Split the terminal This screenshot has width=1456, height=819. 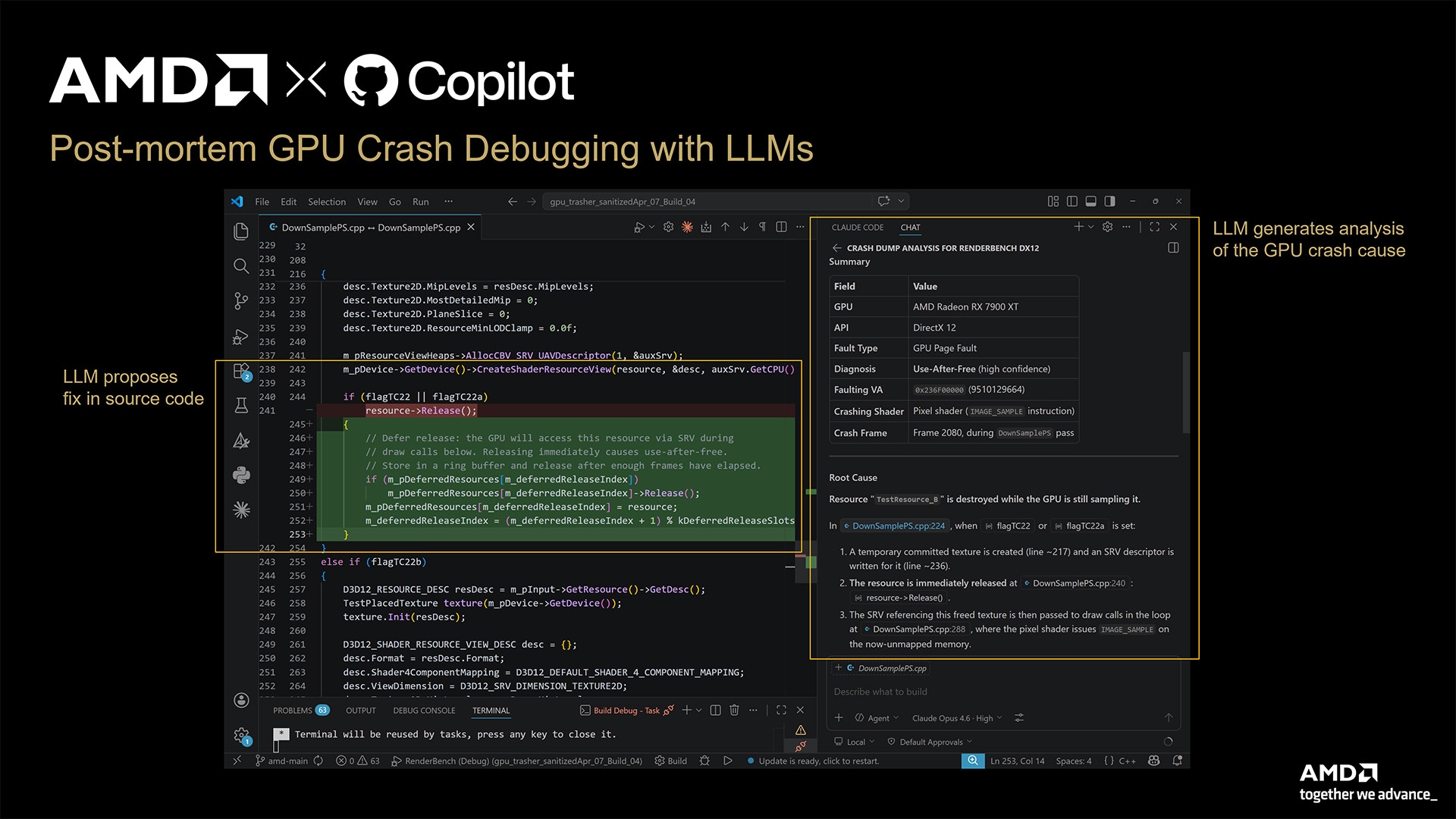(x=715, y=710)
